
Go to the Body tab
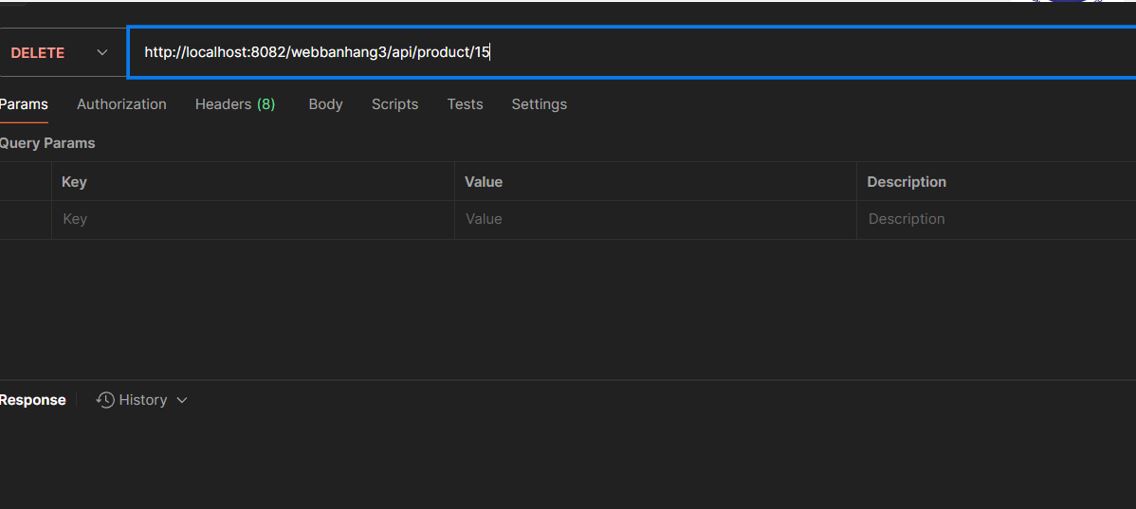325,104
